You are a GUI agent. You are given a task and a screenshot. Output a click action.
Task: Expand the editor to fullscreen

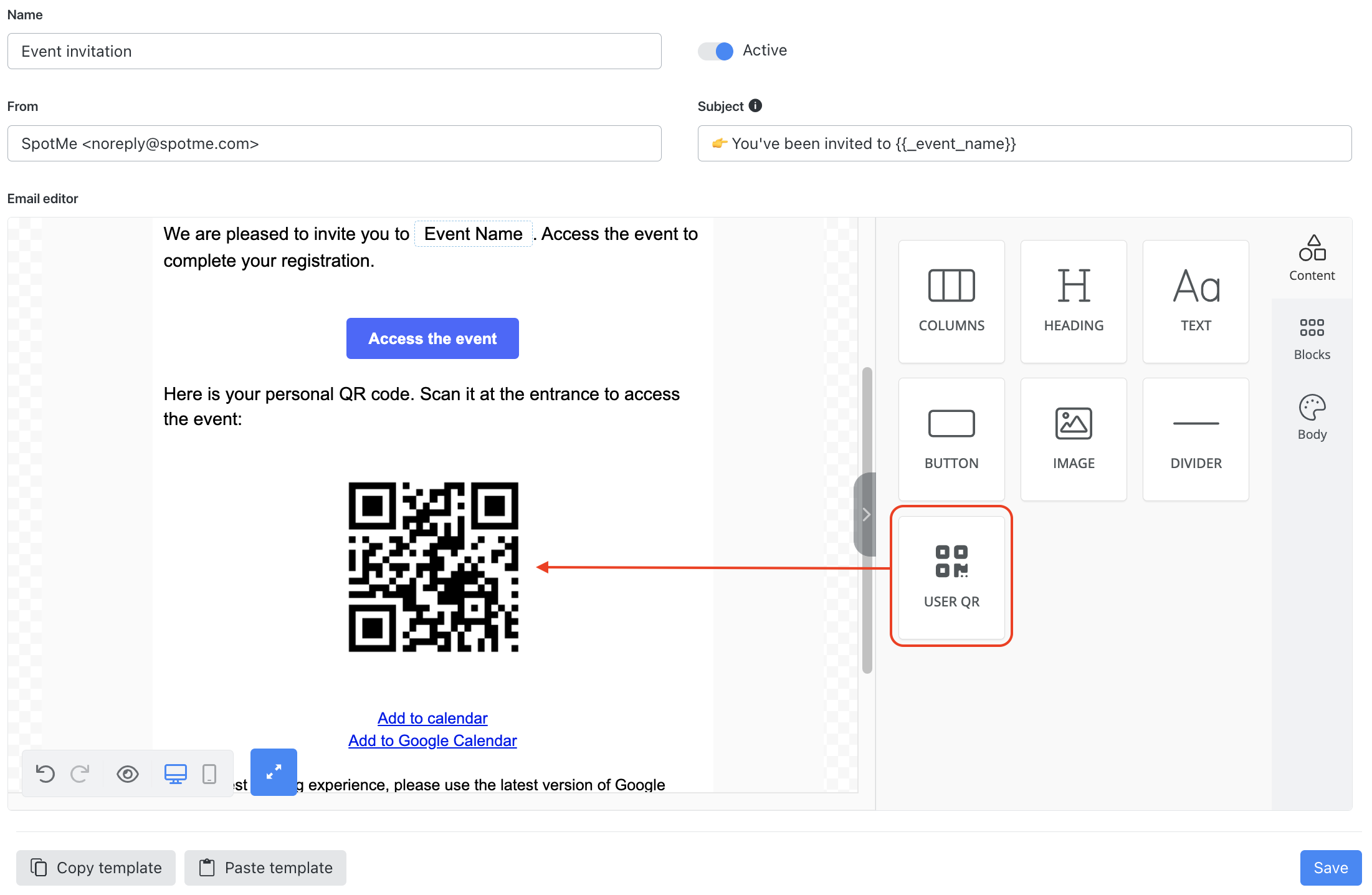point(274,772)
